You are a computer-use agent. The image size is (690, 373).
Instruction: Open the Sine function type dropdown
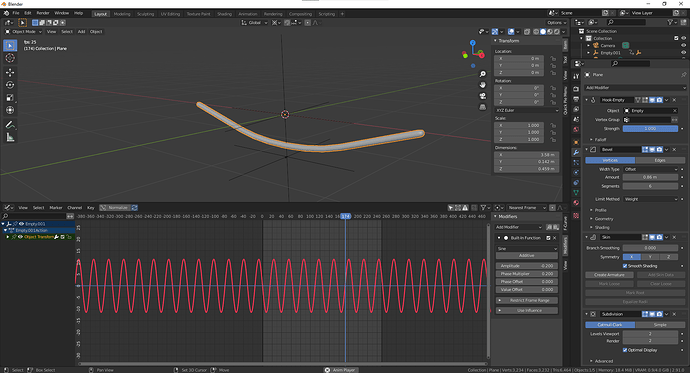[x=527, y=249]
